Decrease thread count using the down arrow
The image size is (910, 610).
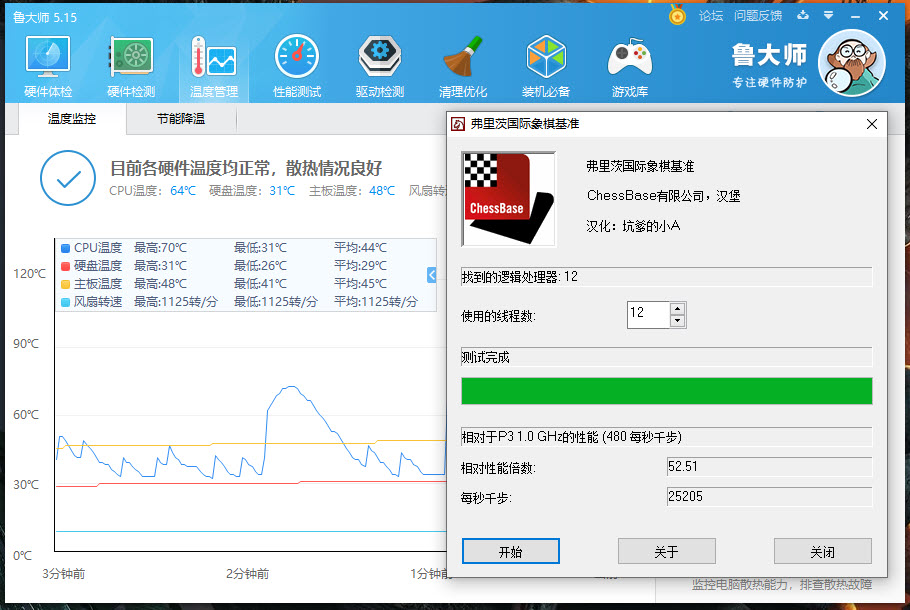pyautogui.click(x=679, y=320)
